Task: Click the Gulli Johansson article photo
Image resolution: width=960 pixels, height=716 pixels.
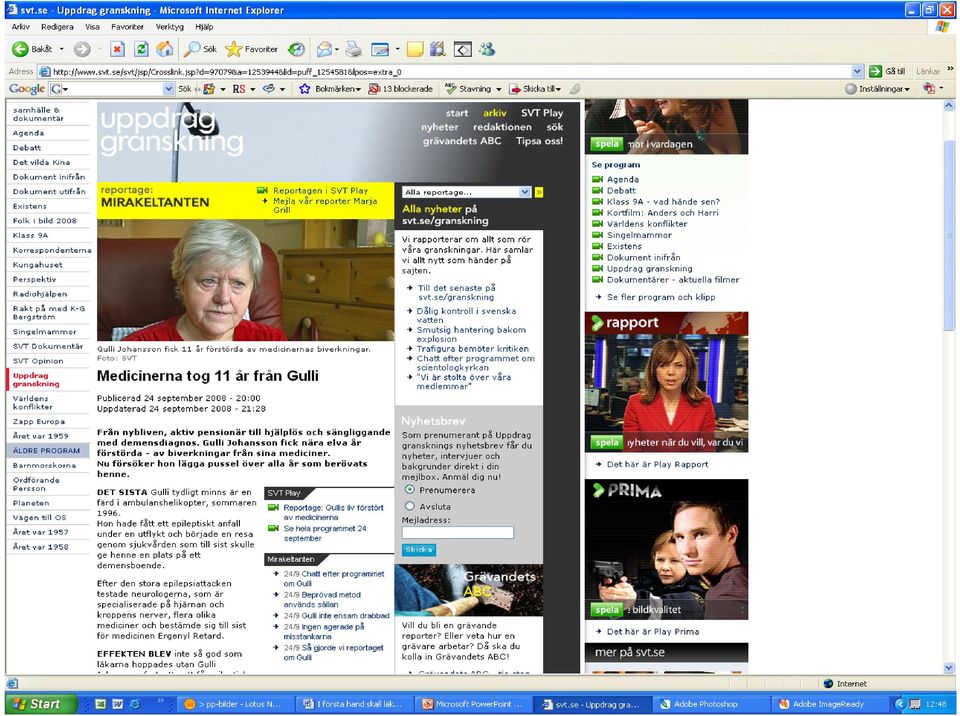Action: point(246,280)
